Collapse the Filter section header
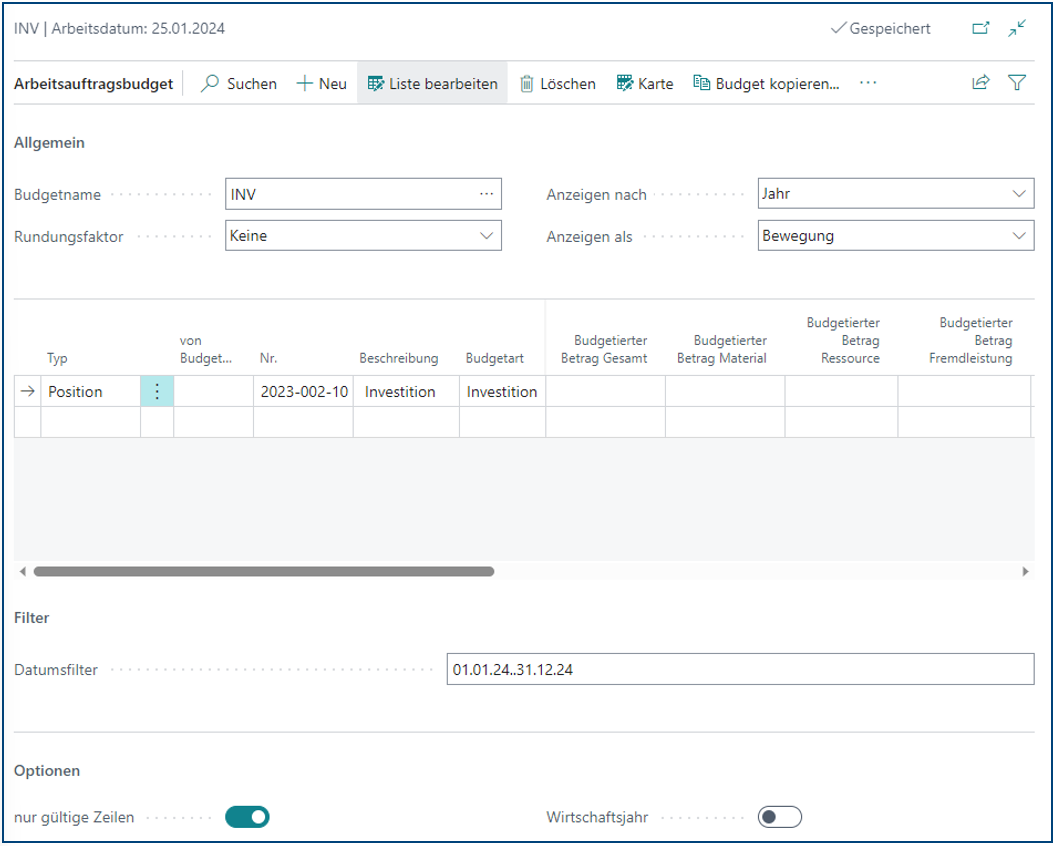 click(x=32, y=617)
